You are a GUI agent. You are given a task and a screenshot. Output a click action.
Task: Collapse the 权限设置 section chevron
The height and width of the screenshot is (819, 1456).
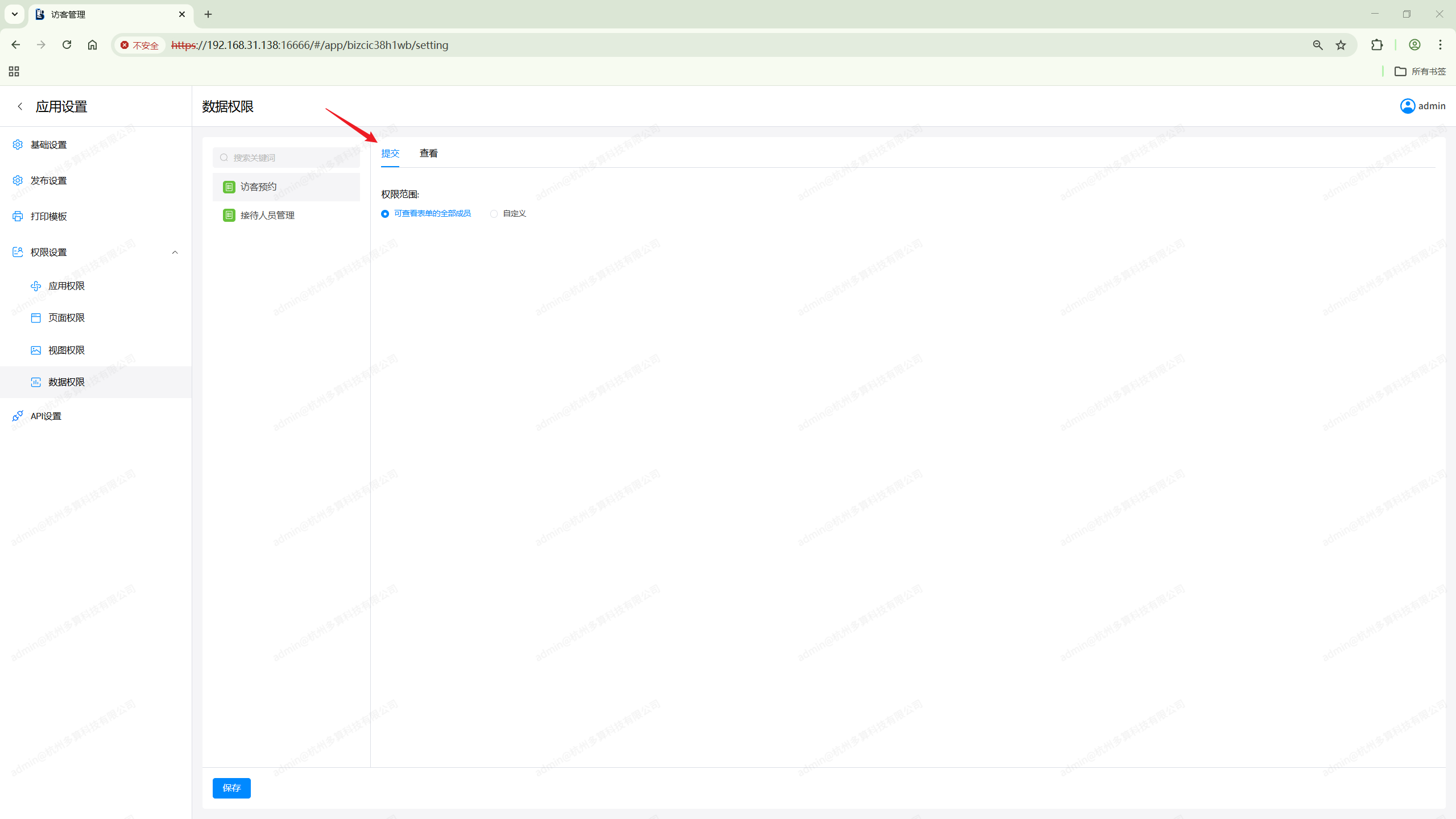pos(175,252)
